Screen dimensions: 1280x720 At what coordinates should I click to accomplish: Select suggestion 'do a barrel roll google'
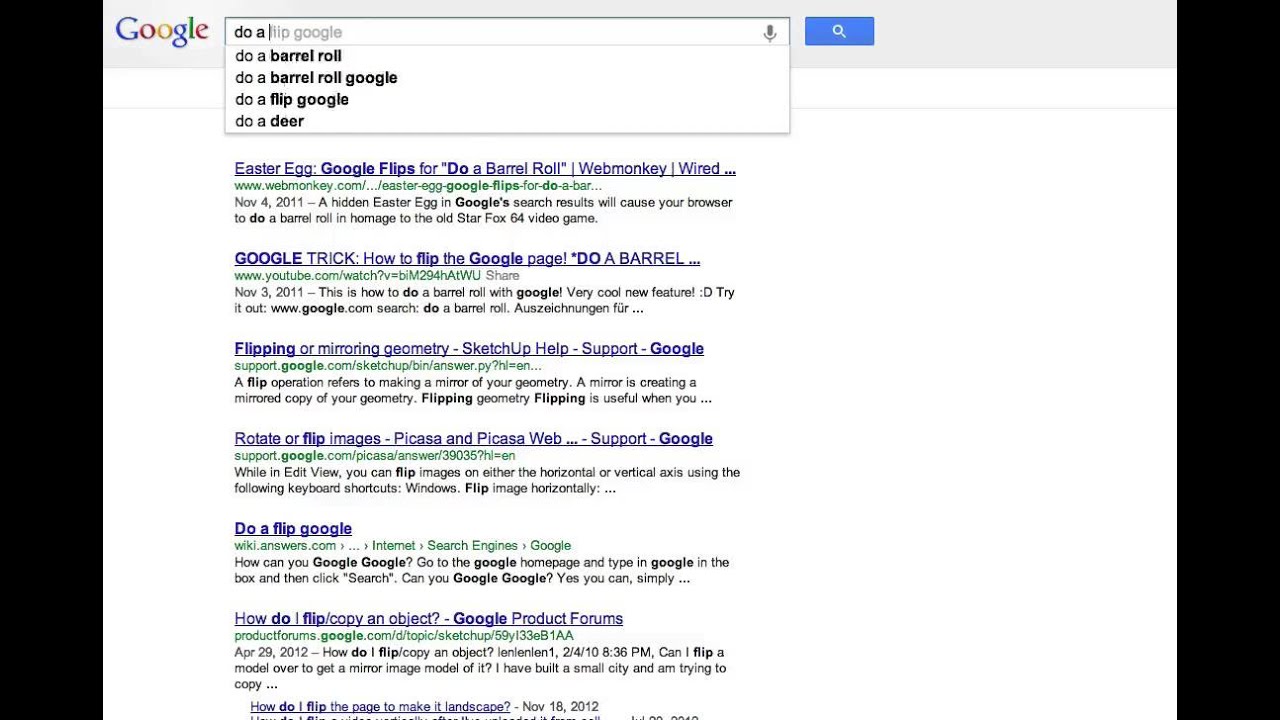coord(507,78)
